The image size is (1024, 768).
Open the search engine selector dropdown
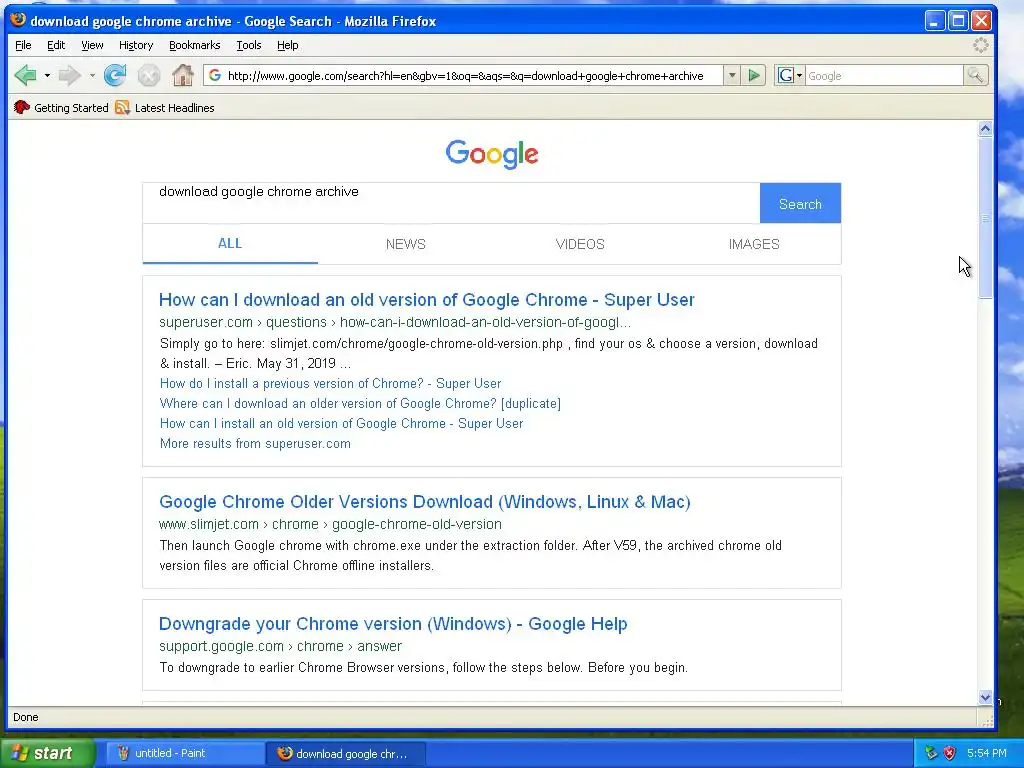(790, 76)
